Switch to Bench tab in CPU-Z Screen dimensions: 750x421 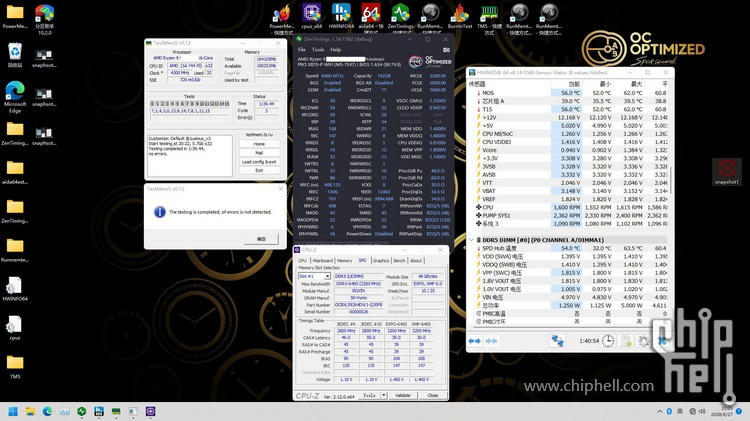[x=399, y=261]
